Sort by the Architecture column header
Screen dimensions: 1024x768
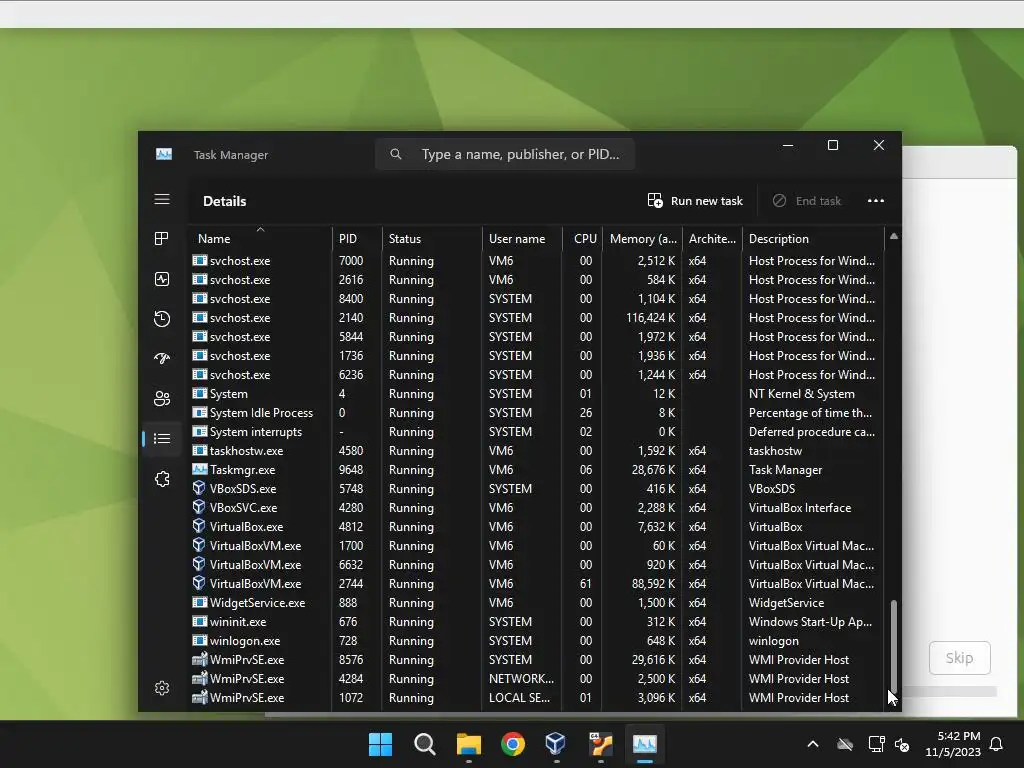[x=712, y=238]
